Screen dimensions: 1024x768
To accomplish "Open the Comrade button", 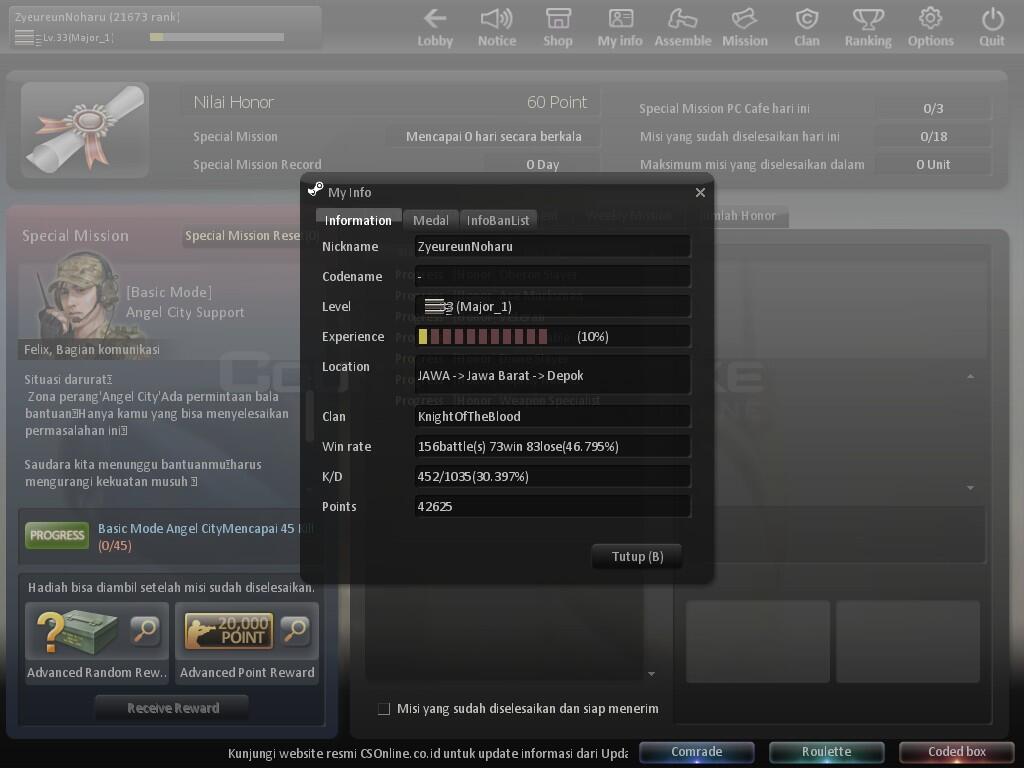I will coord(697,752).
